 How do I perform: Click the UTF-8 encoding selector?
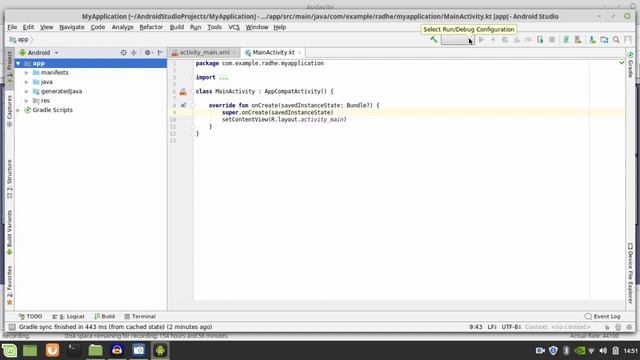(x=511, y=327)
